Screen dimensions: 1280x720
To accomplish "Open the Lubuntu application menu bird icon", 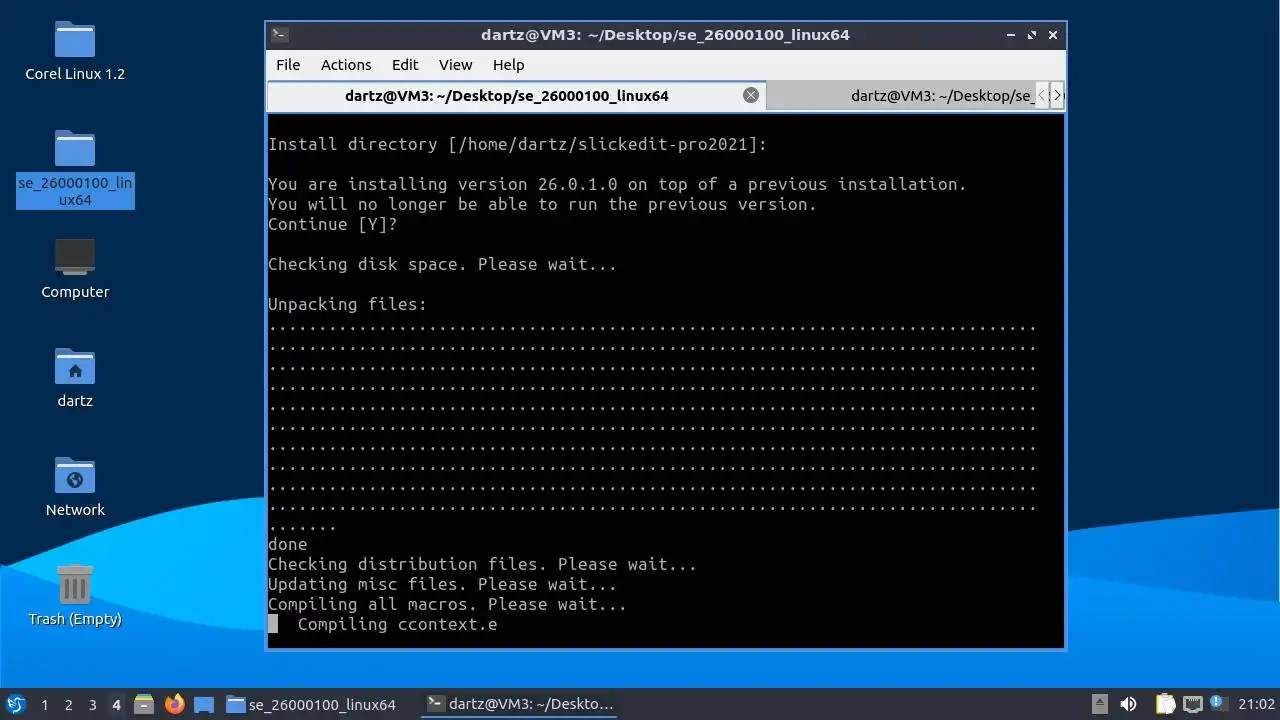I will tap(15, 704).
